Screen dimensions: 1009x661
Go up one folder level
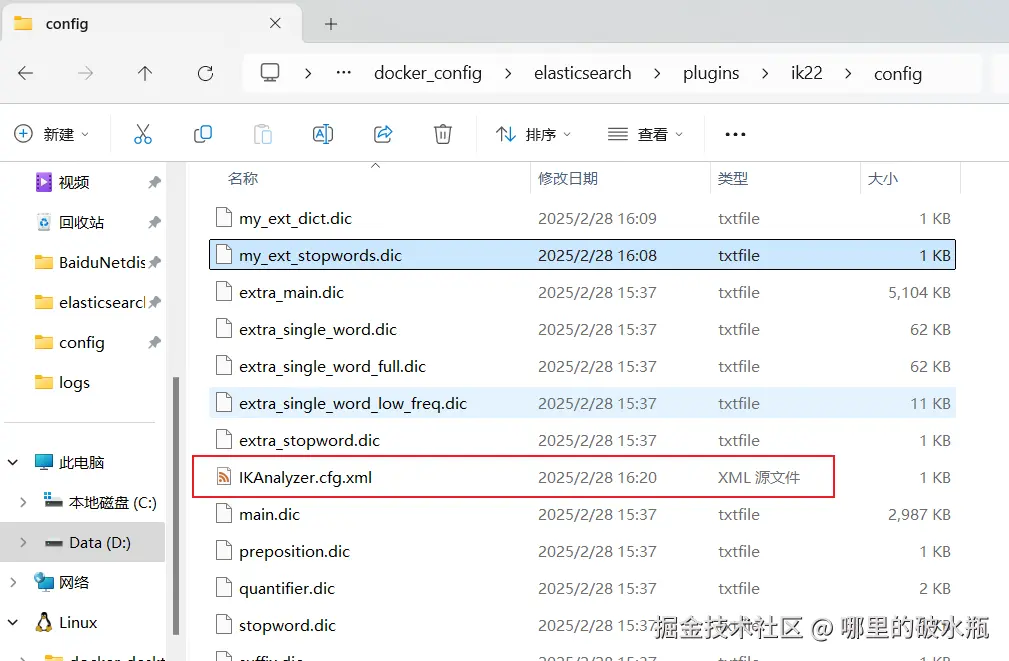145,73
